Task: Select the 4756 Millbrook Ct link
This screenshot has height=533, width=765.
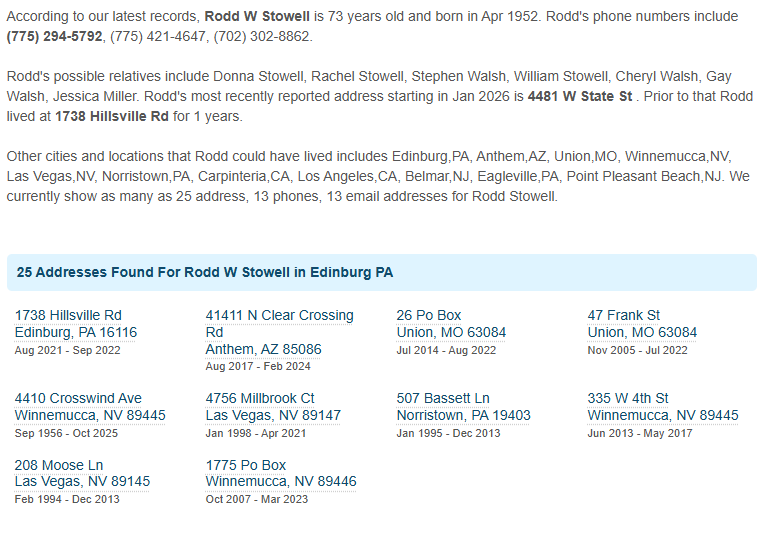Action: tap(260, 399)
